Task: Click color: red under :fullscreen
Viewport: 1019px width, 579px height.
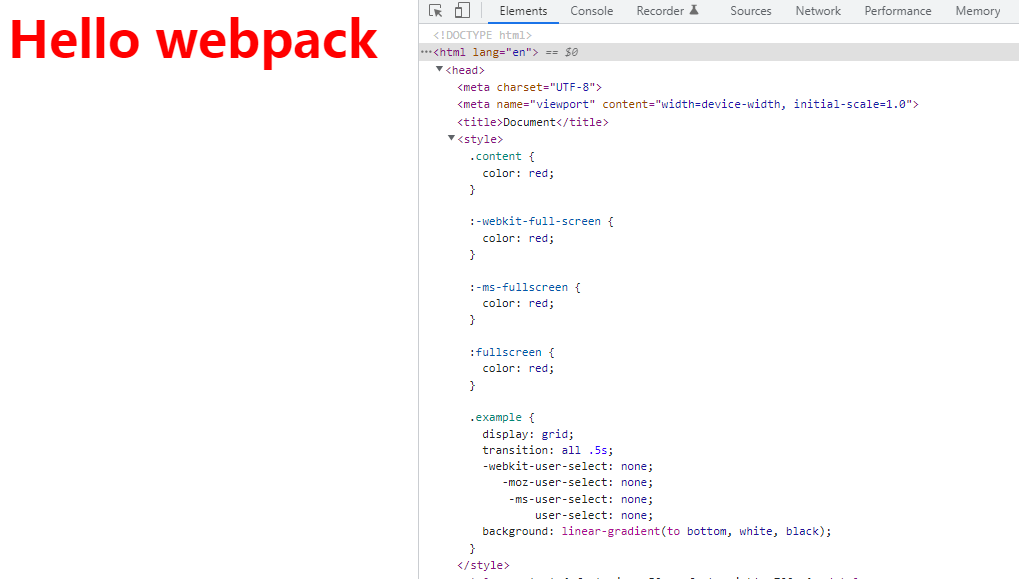Action: pos(518,368)
